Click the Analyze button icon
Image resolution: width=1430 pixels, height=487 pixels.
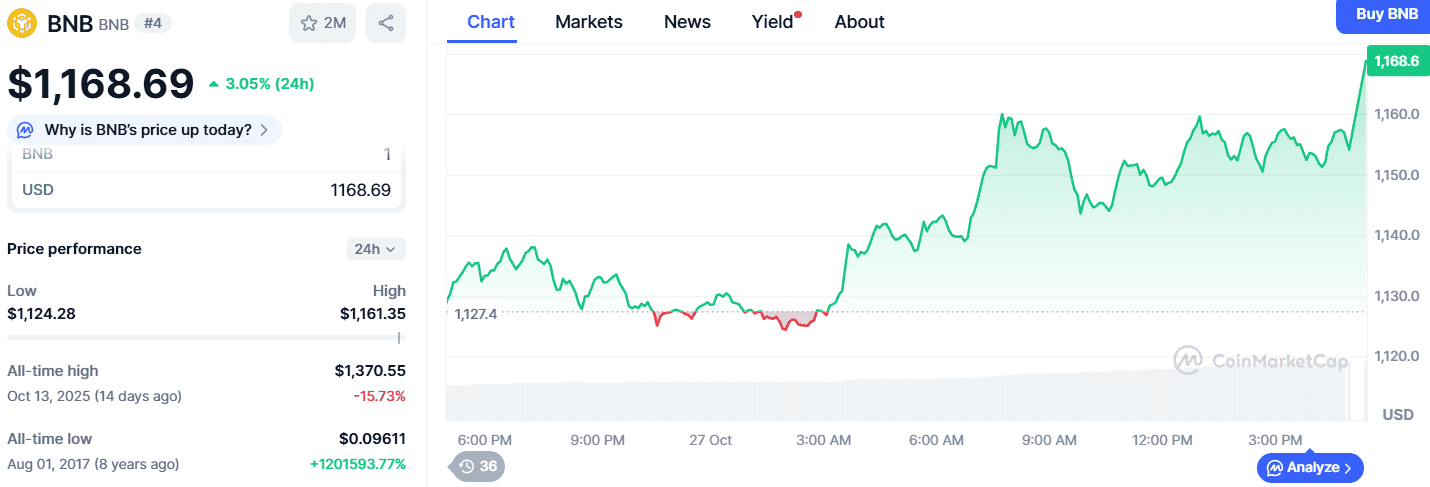point(1275,467)
